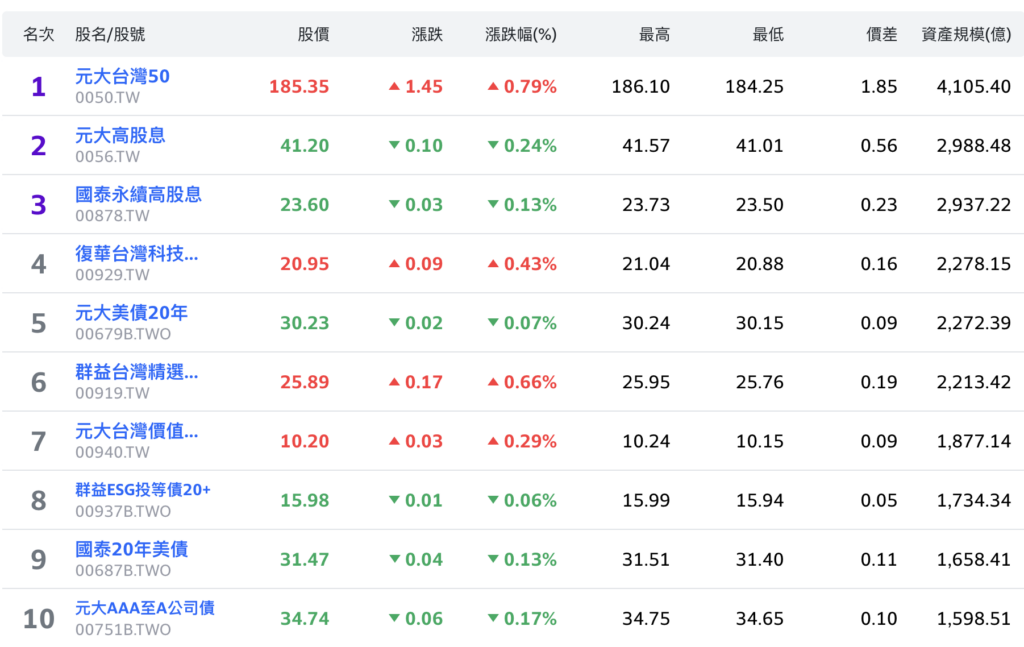This screenshot has height=647, width=1024.
Task: Click the asset size value 4,105.40
Action: [974, 86]
